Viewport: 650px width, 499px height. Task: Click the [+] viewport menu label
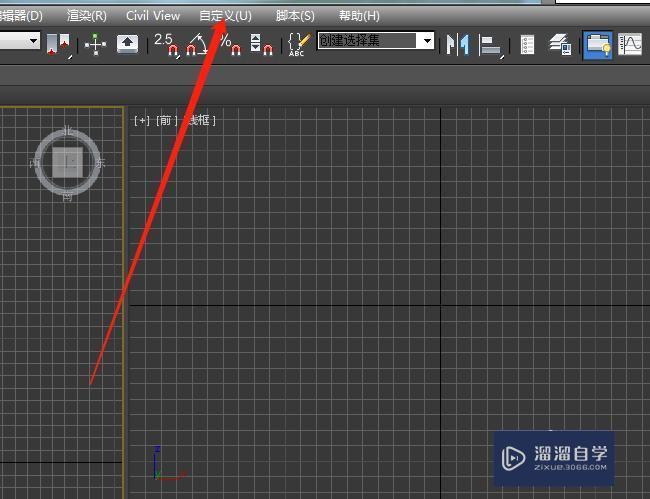(141, 121)
